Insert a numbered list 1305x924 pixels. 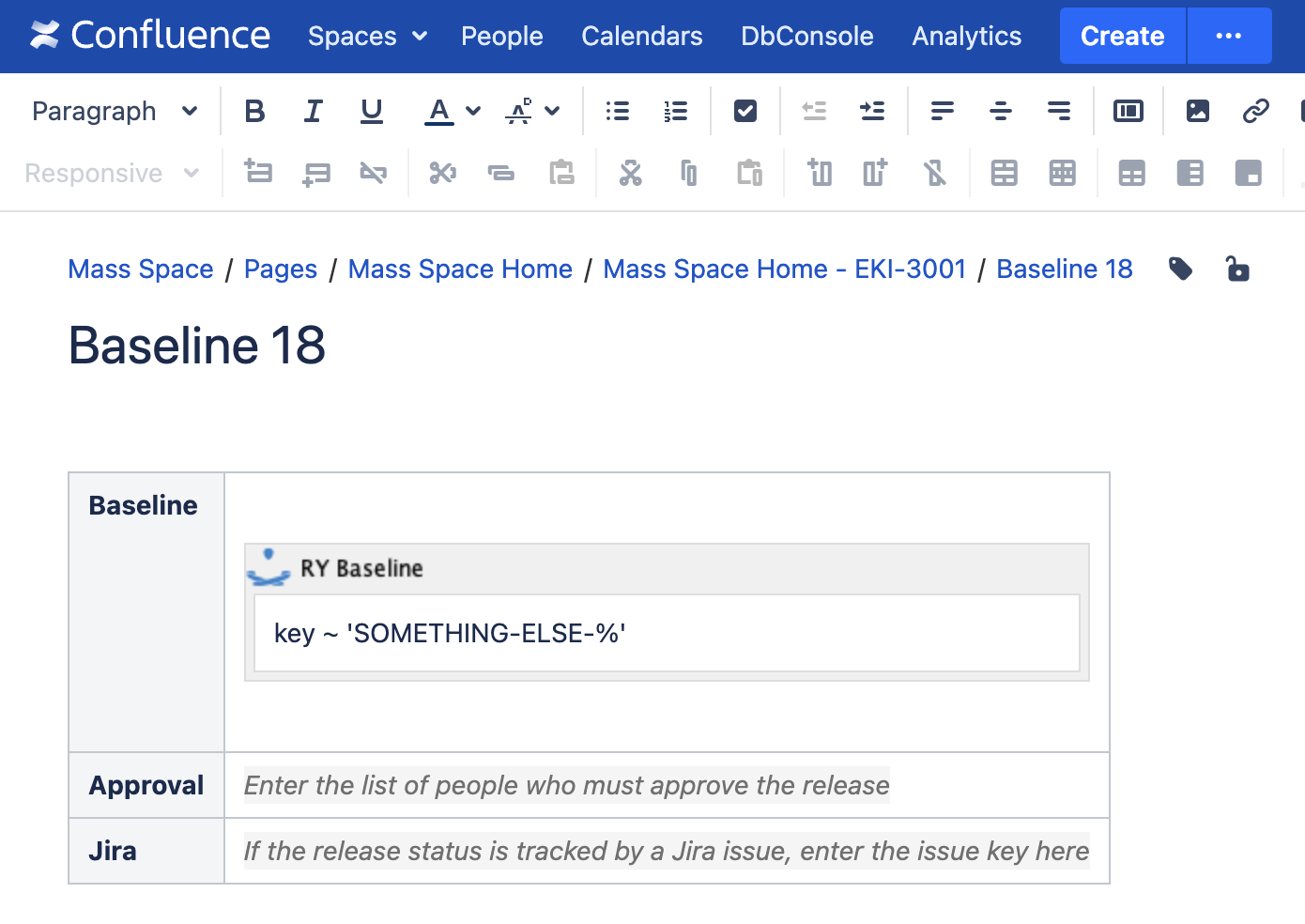click(675, 111)
